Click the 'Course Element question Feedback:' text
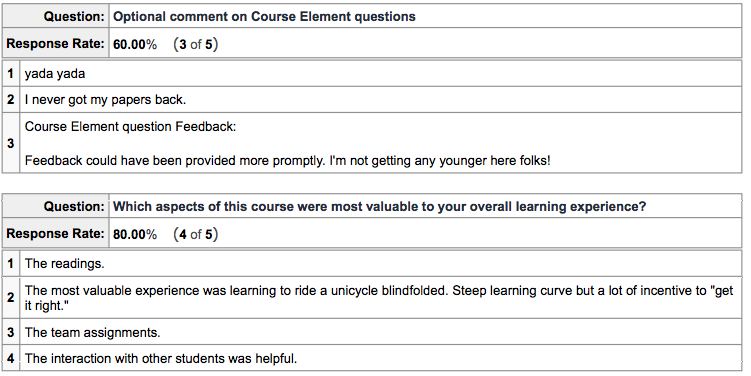The image size is (751, 376). pyautogui.click(x=130, y=126)
